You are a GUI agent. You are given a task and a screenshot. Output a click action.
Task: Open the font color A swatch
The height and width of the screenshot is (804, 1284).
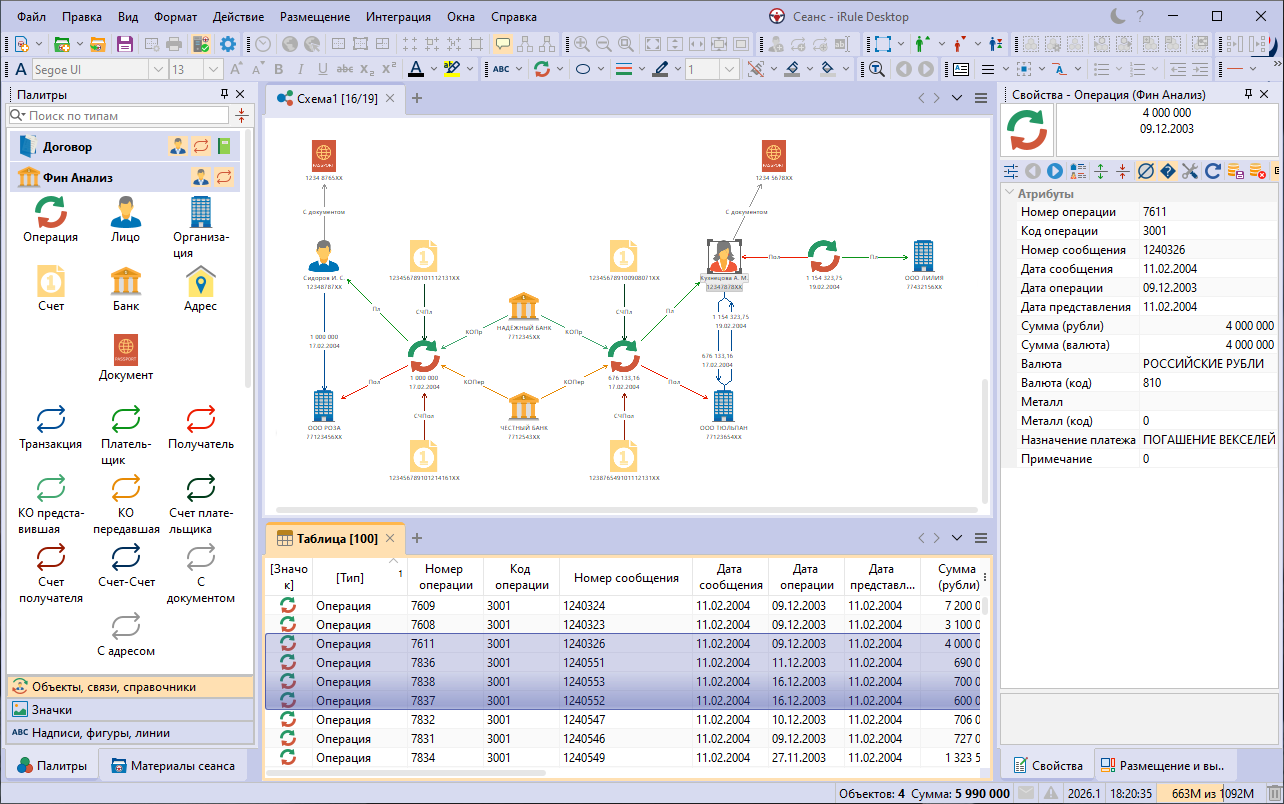point(417,70)
